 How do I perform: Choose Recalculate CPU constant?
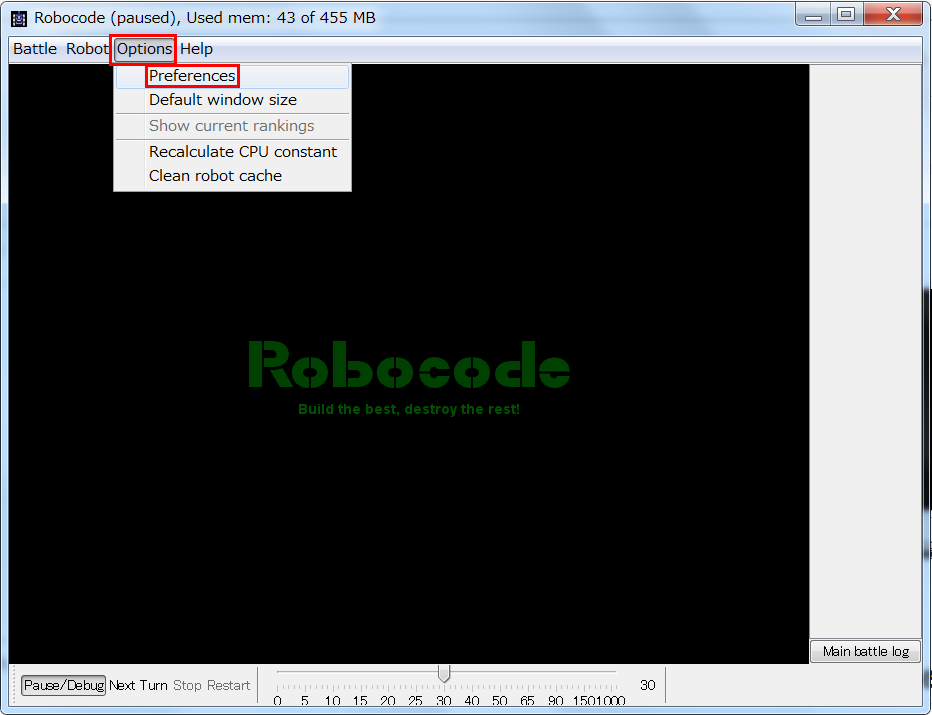(242, 151)
